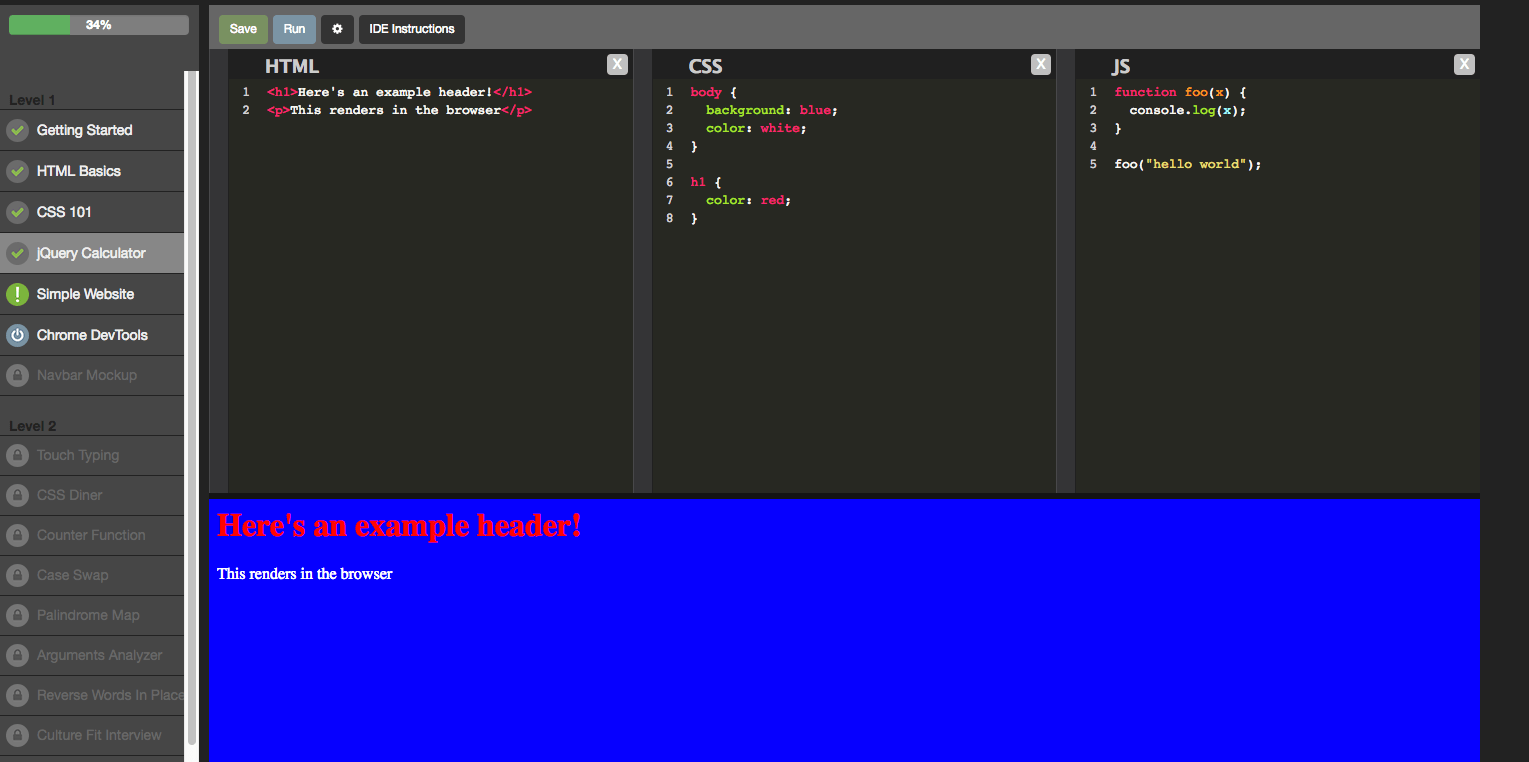Click HTML code line with h1 tag
Viewport: 1529px width, 762px height.
point(399,92)
